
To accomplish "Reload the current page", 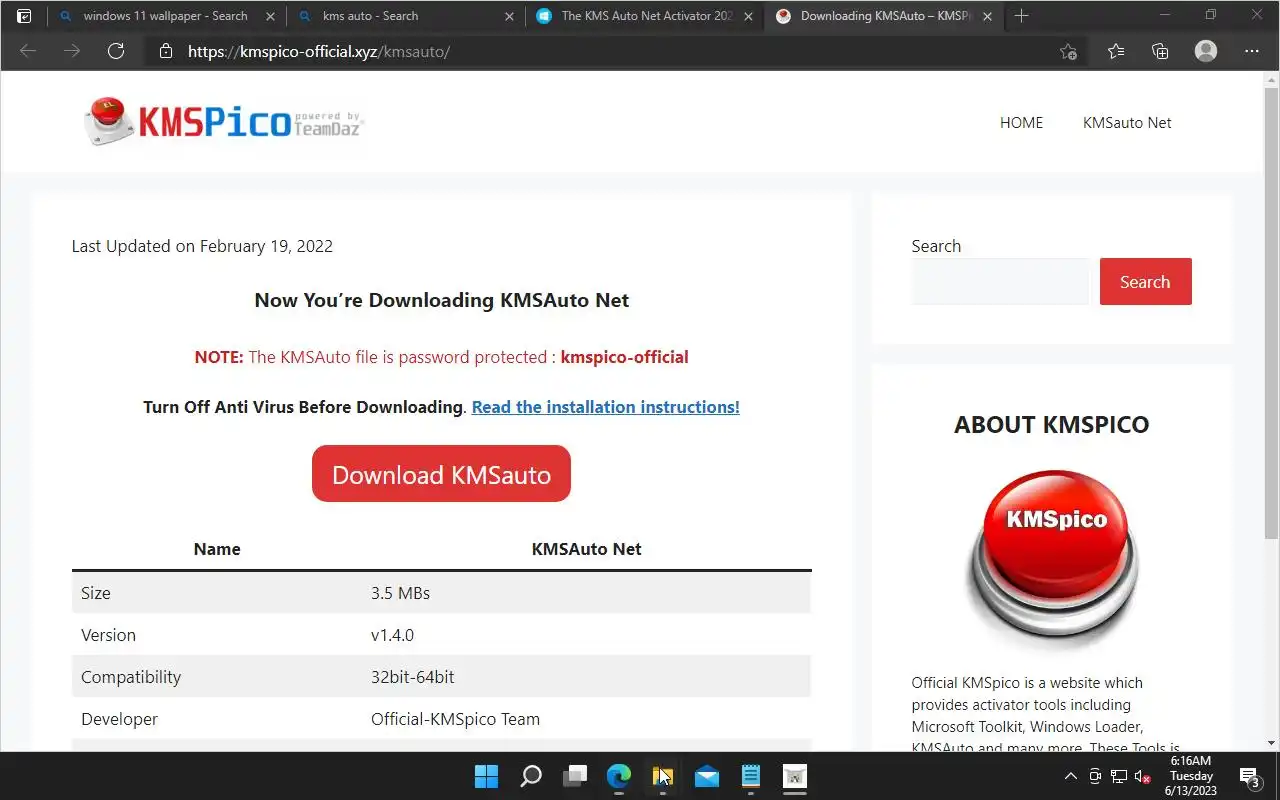I will coord(116,51).
